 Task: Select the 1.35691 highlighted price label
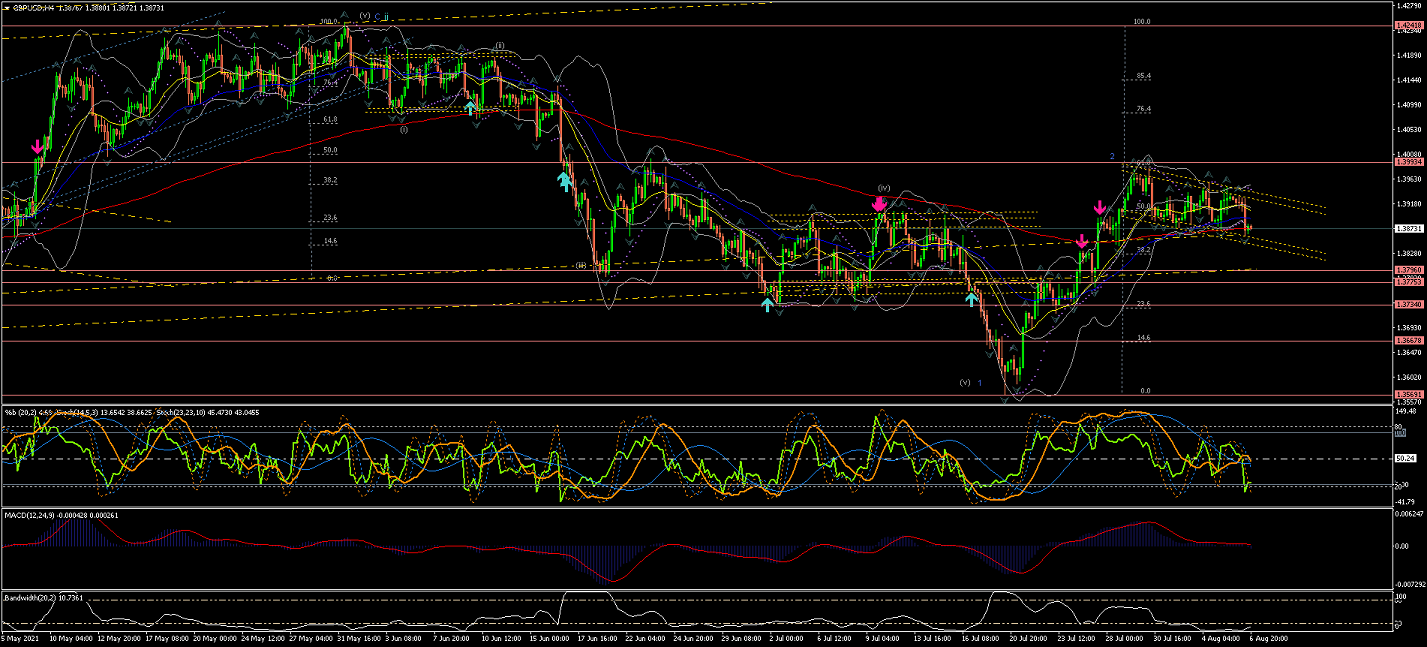click(1408, 394)
